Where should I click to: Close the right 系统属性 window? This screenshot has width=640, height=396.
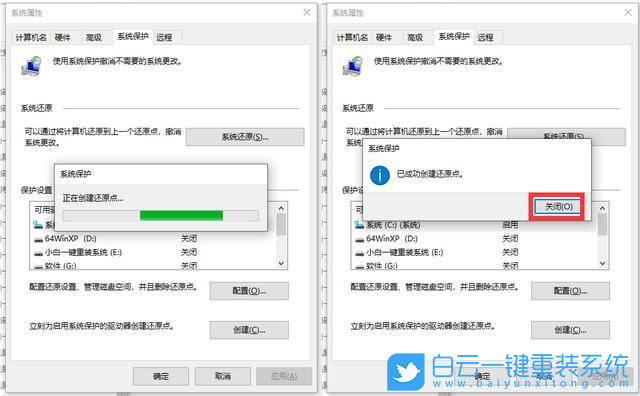point(628,13)
